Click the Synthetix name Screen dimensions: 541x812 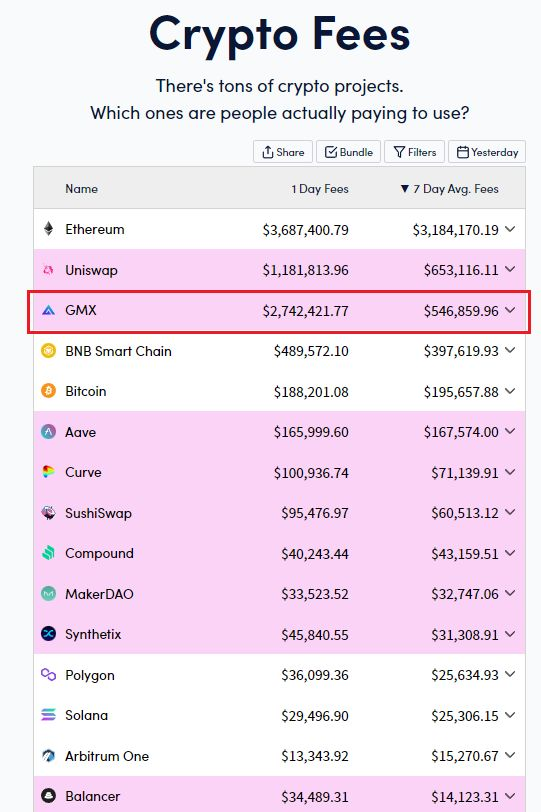(93, 634)
